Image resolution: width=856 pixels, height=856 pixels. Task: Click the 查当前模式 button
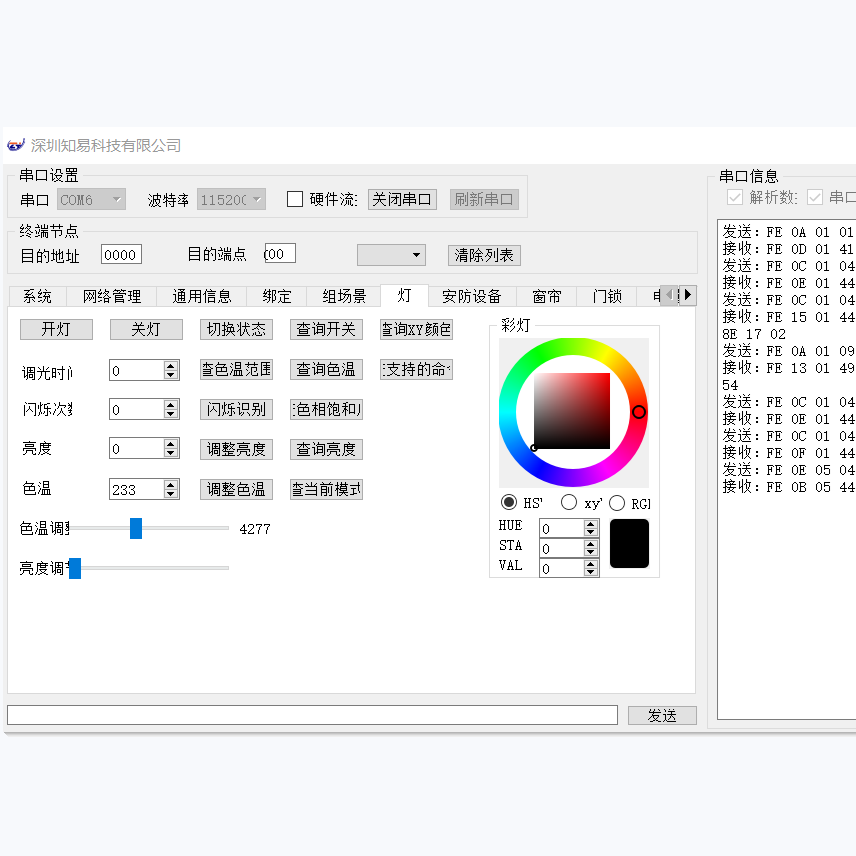click(x=326, y=489)
